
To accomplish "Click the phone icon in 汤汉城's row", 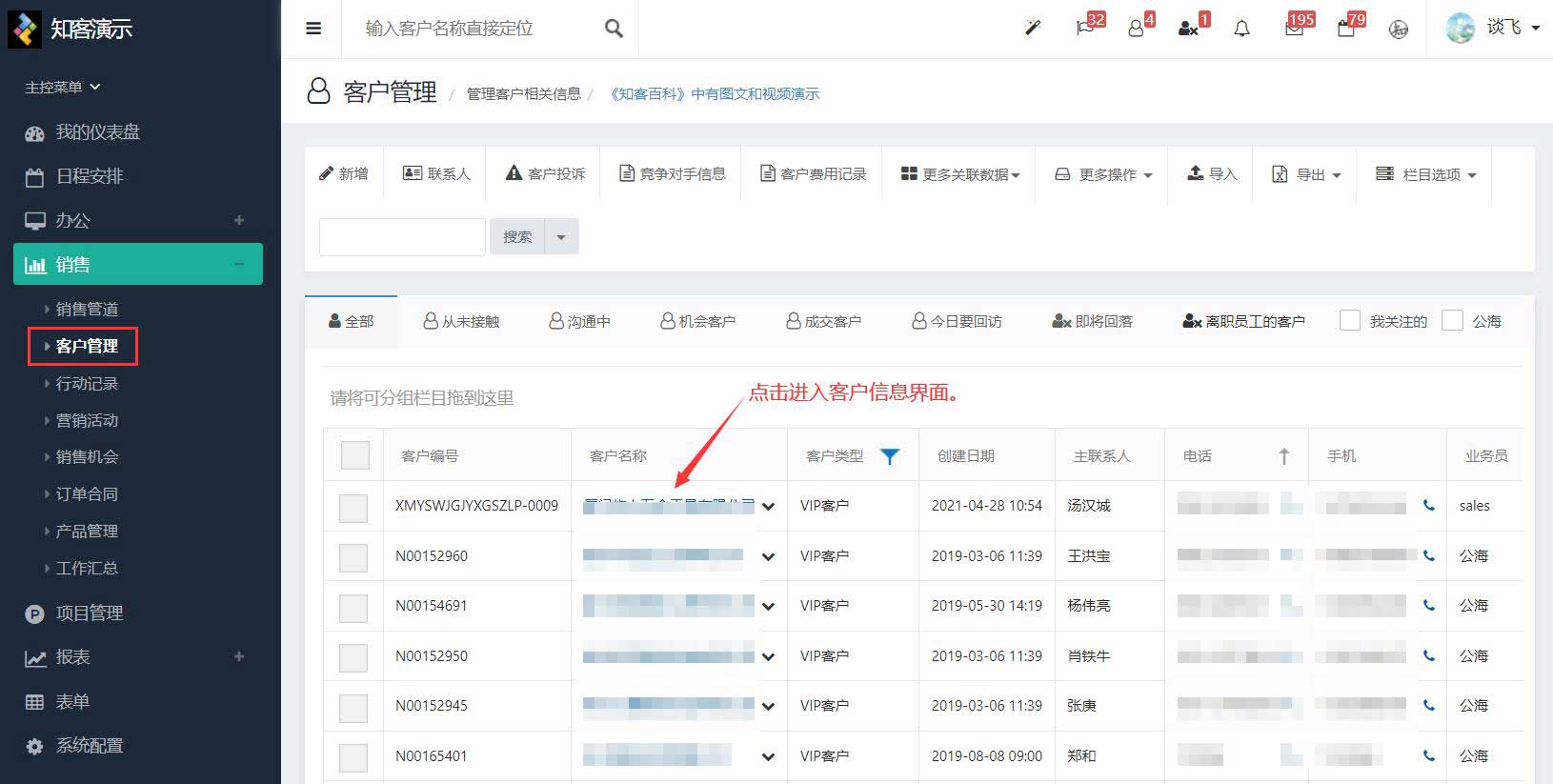I will click(x=1428, y=506).
